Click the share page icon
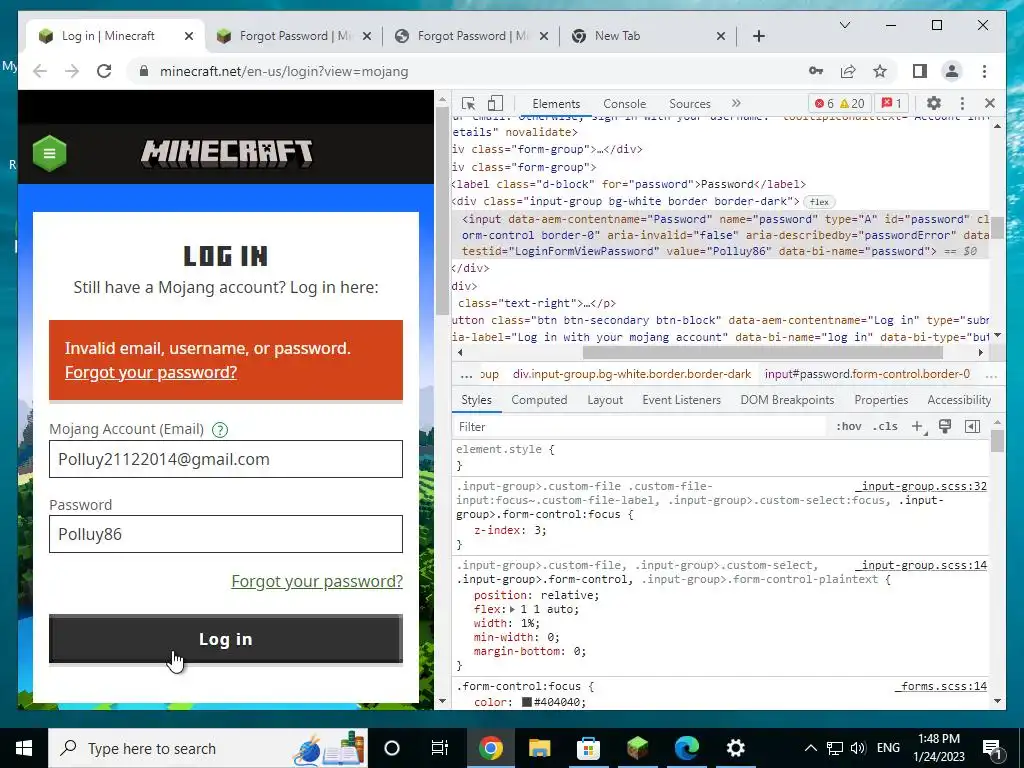The height and width of the screenshot is (768, 1024). tap(848, 71)
